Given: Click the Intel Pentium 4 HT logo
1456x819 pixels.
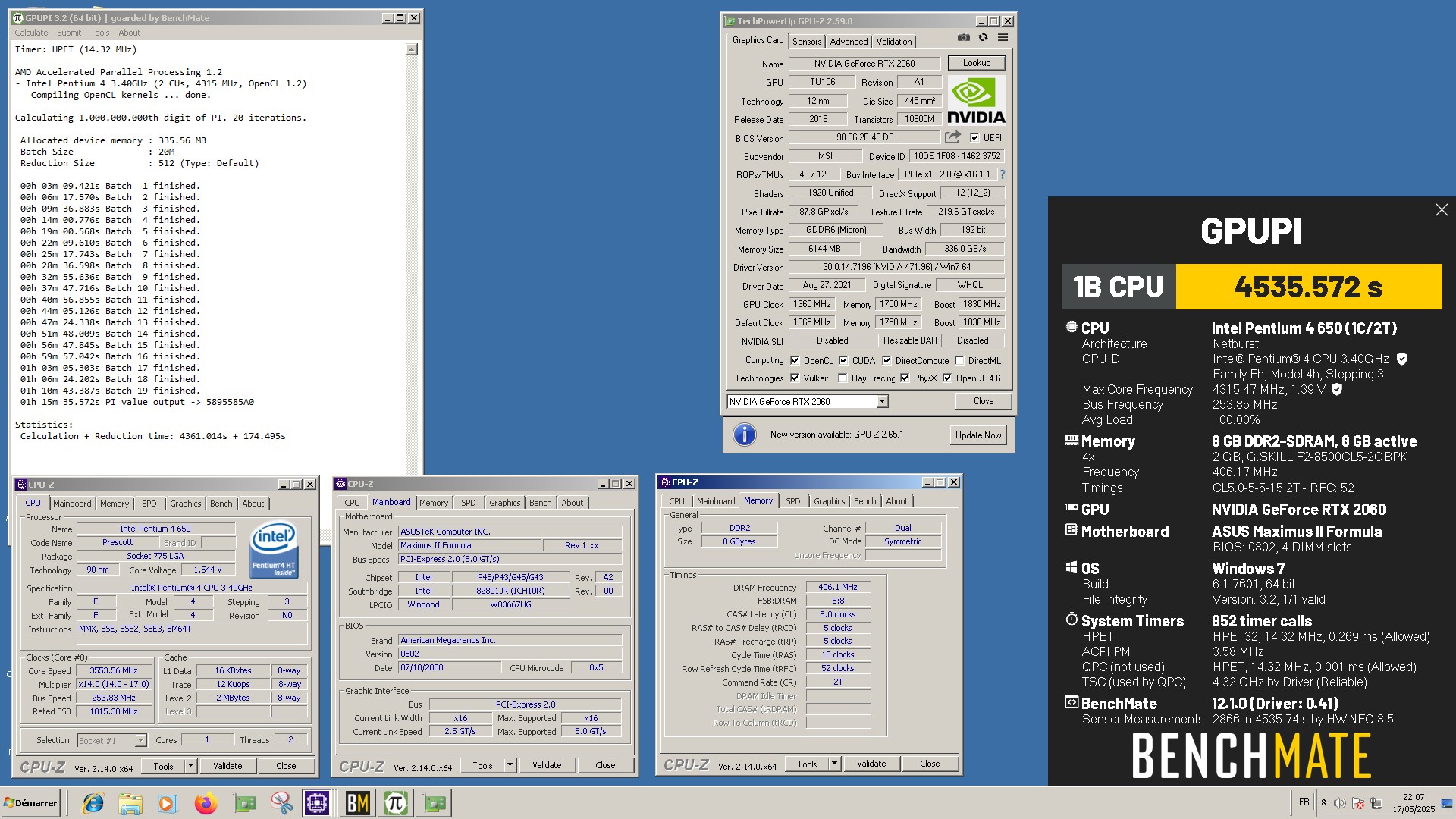Looking at the screenshot, I should tap(274, 550).
